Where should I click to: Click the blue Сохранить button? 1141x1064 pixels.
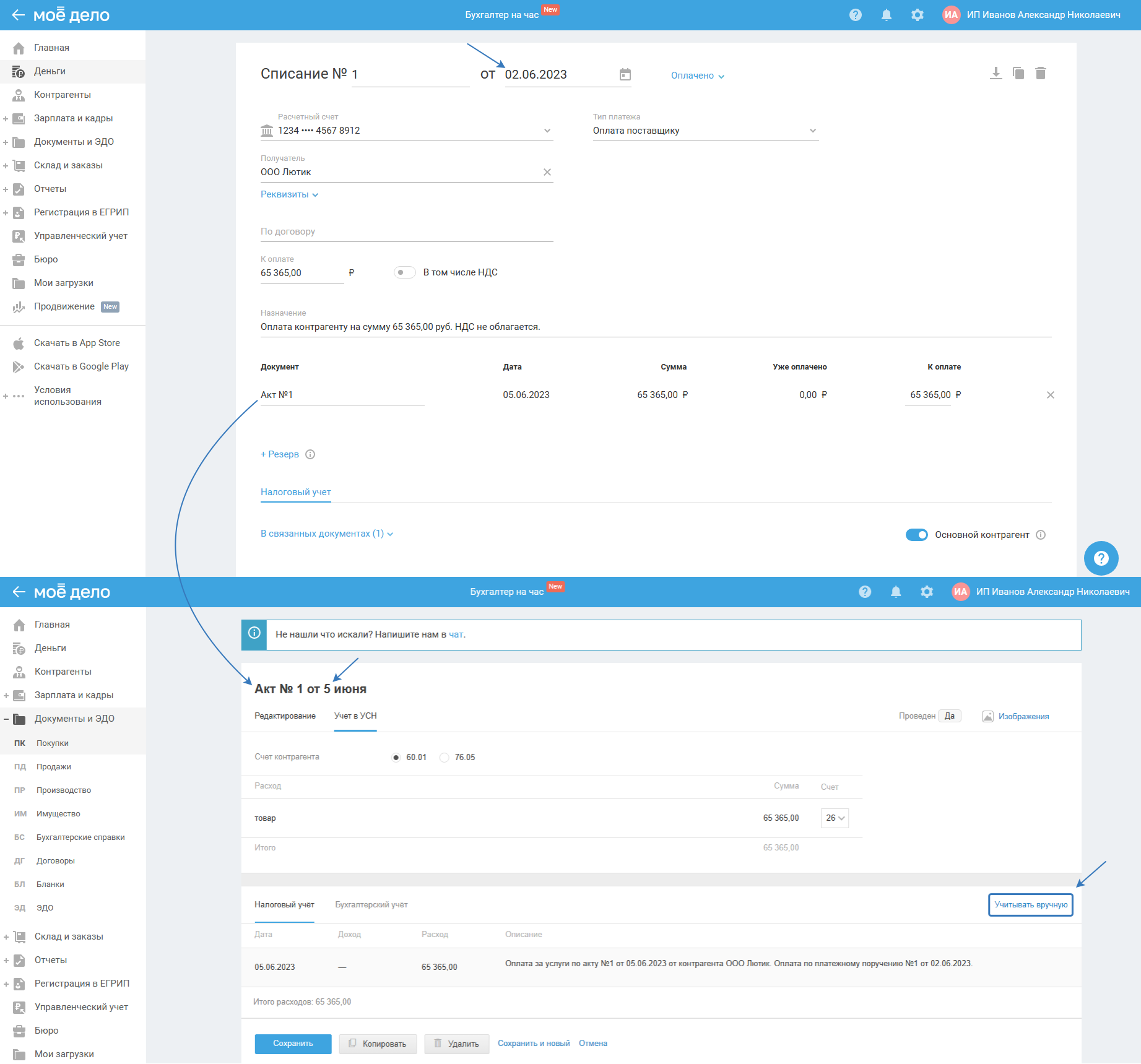coord(293,1044)
